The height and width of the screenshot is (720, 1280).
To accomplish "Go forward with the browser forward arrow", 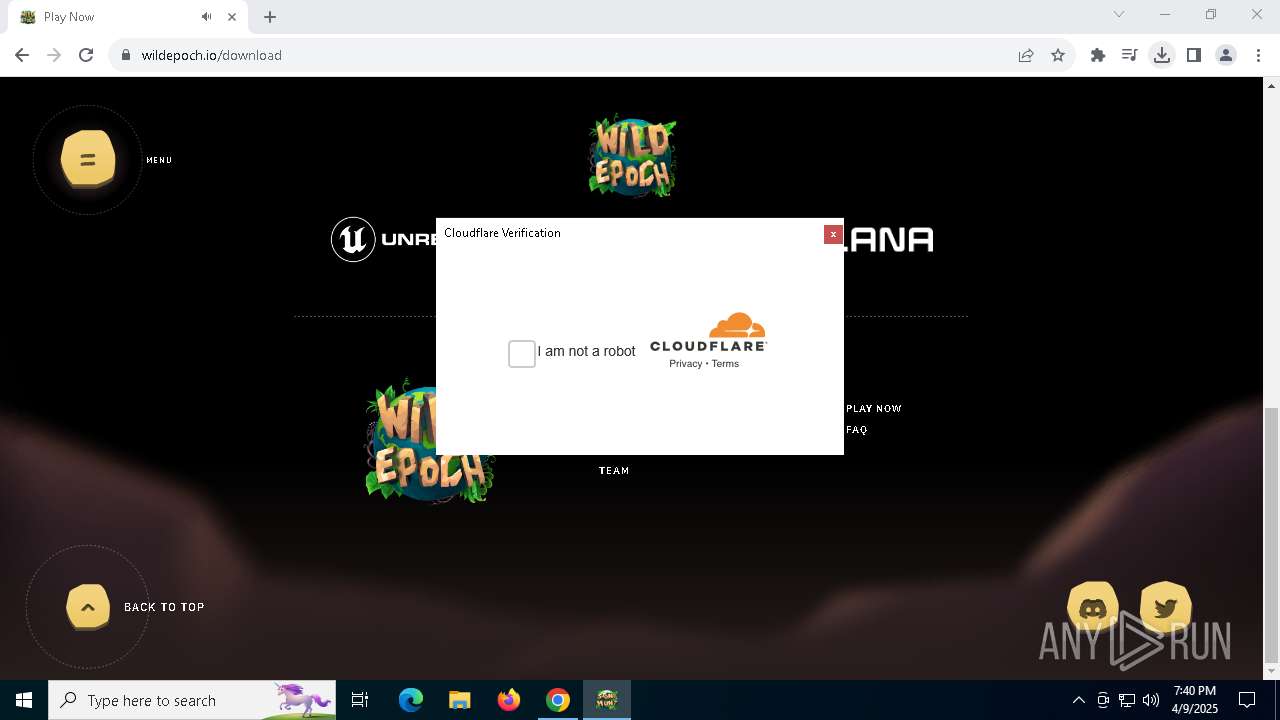I will [54, 55].
